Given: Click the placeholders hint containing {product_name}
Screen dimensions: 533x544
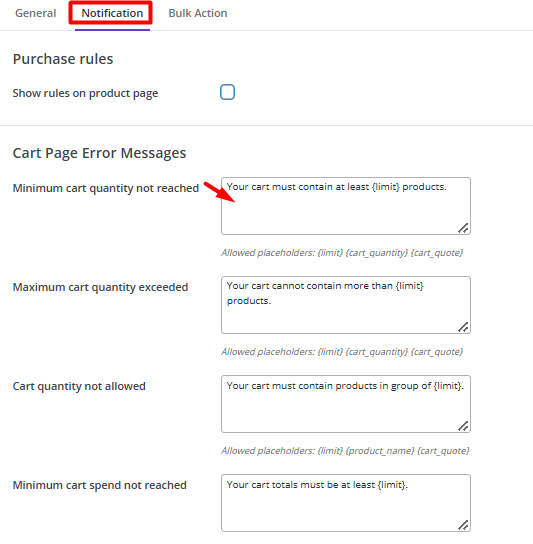Looking at the screenshot, I should pyautogui.click(x=345, y=451).
